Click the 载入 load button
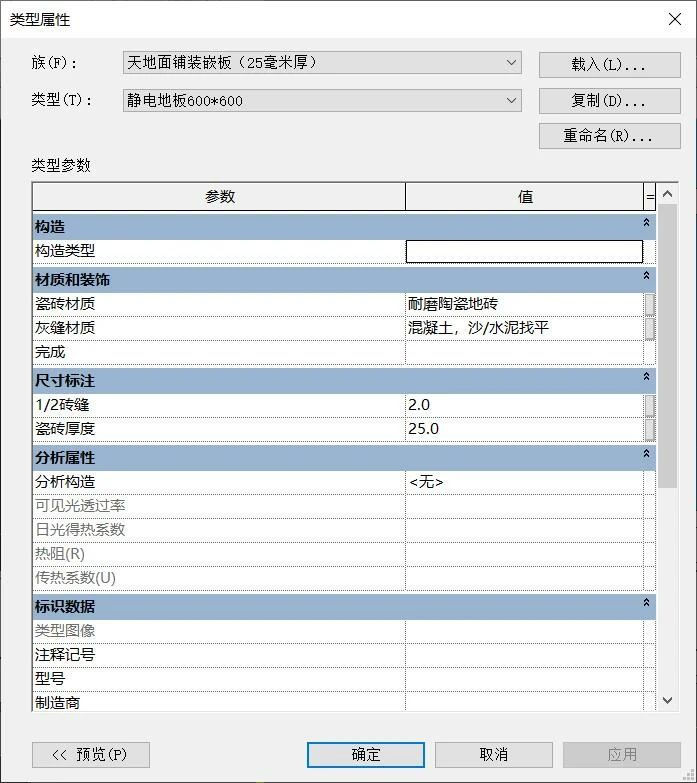 (608, 64)
